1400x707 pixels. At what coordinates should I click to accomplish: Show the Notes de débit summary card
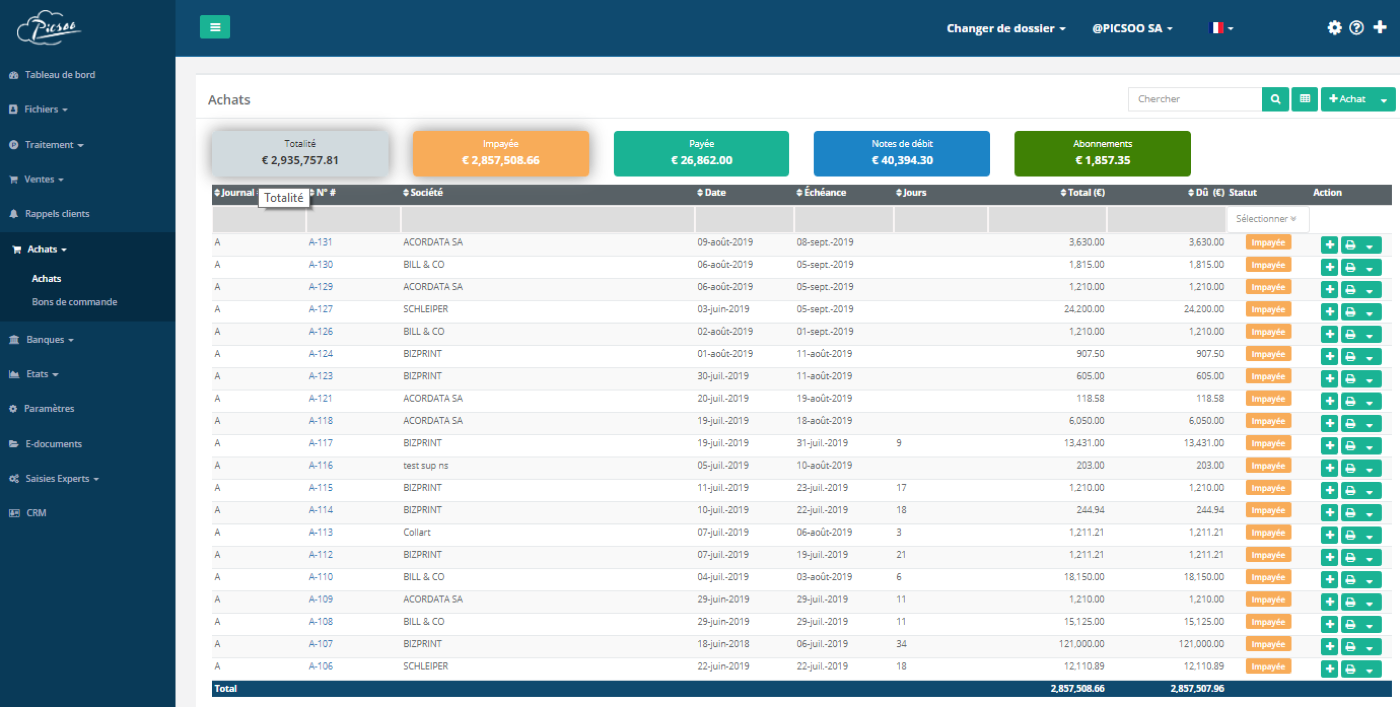(902, 153)
